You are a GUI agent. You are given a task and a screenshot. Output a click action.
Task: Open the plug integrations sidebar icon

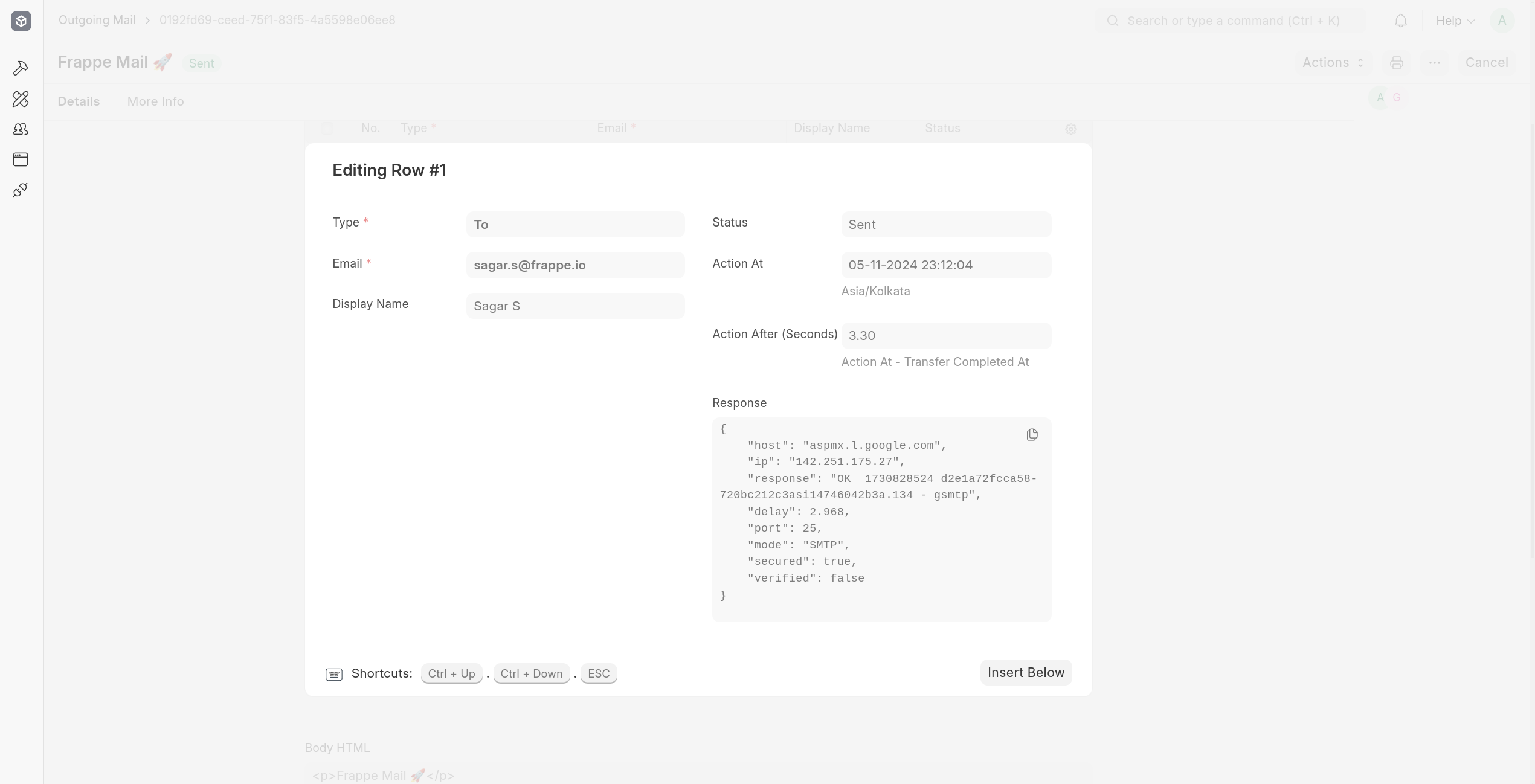(21, 190)
